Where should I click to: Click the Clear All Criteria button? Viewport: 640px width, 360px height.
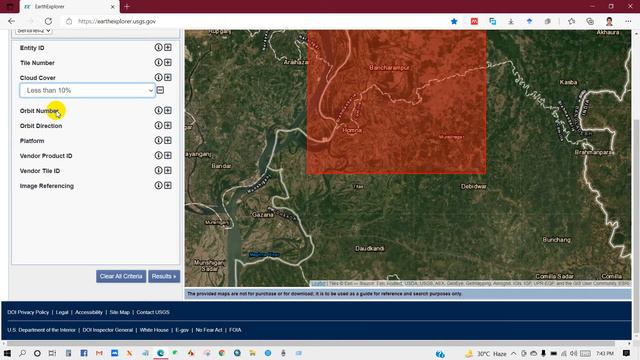pos(121,276)
